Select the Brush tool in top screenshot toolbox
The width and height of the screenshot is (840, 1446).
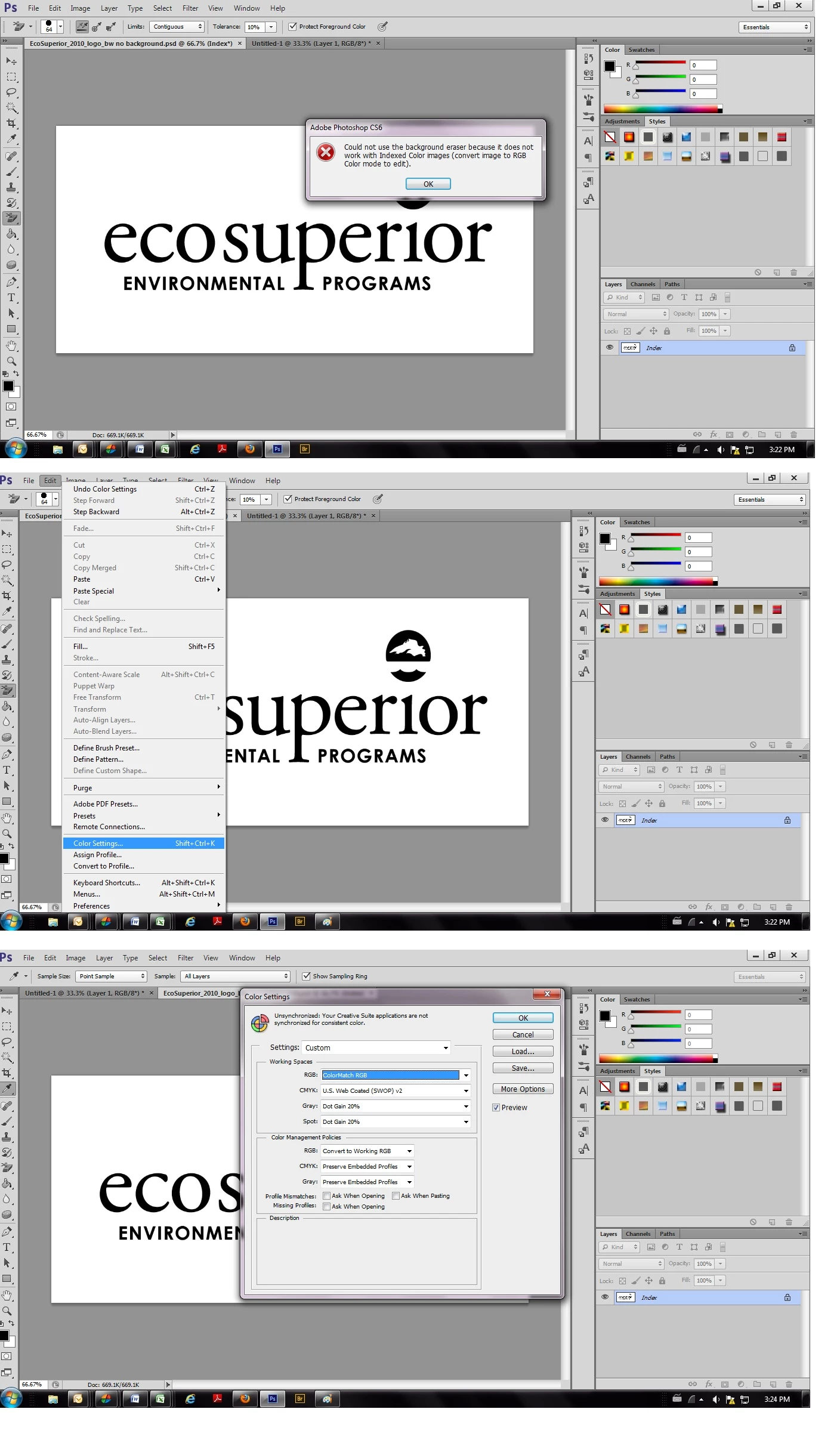point(11,172)
